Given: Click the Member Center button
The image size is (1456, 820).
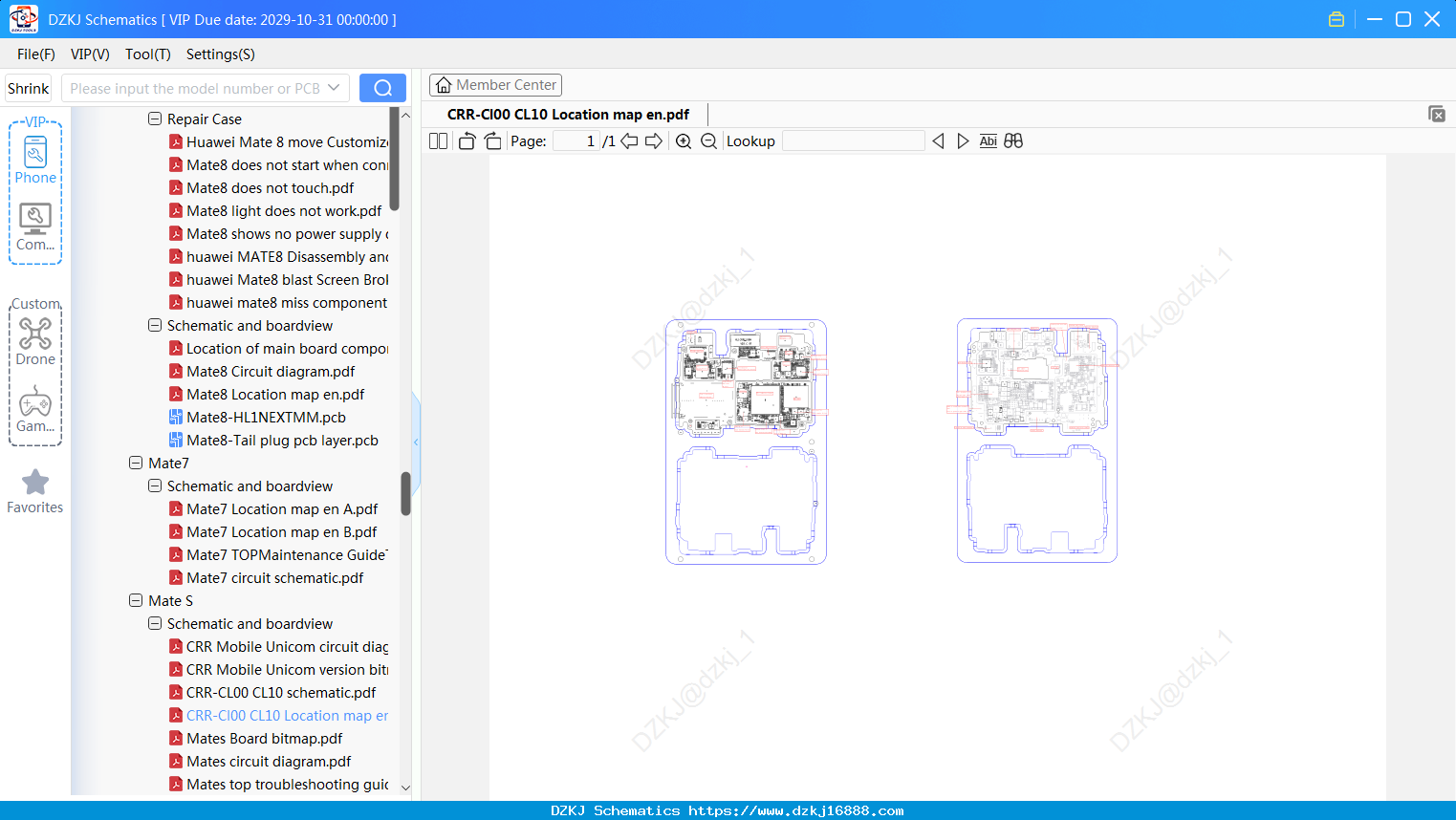Looking at the screenshot, I should coord(495,85).
